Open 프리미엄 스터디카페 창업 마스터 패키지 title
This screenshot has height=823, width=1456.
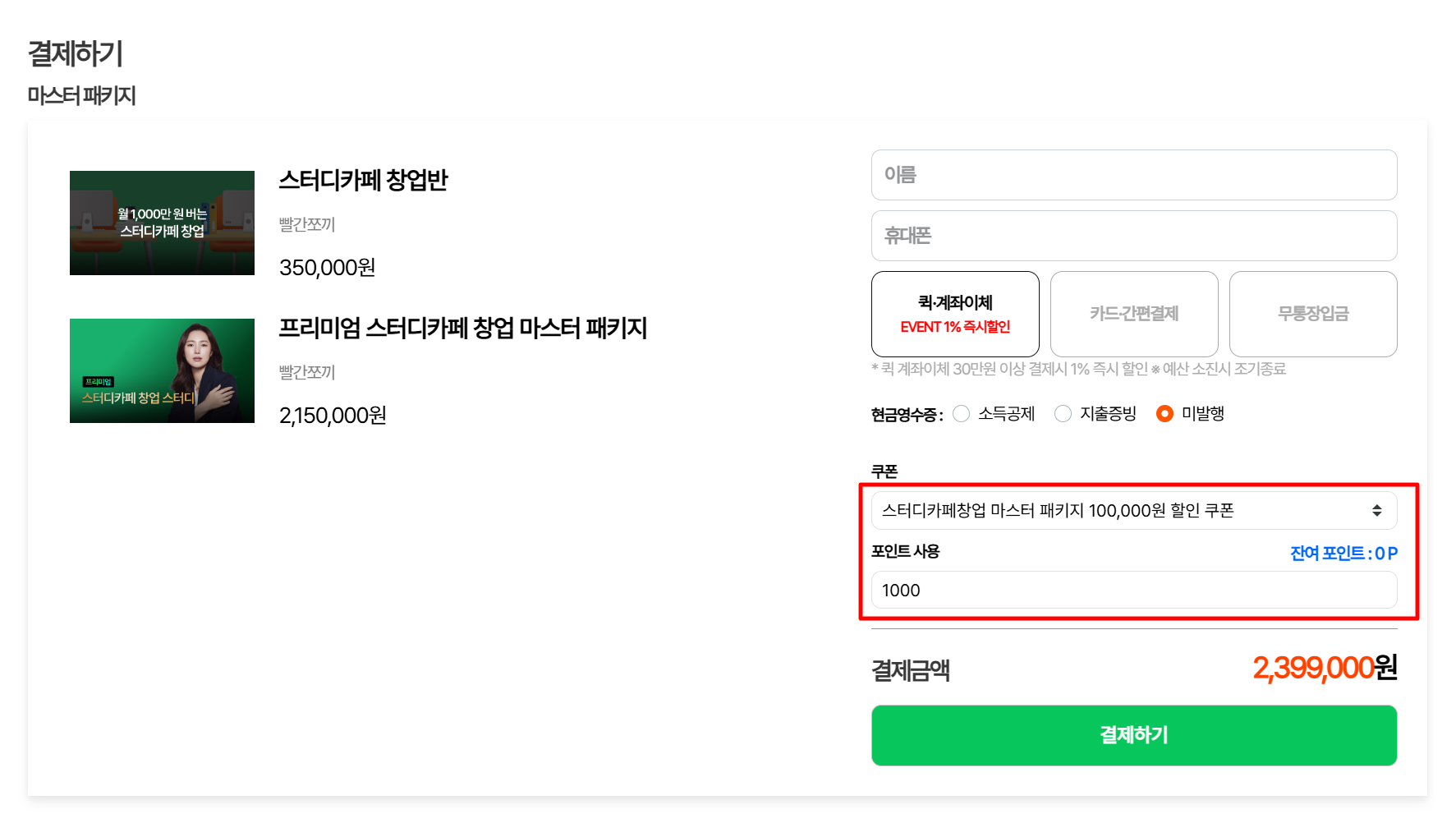point(463,328)
